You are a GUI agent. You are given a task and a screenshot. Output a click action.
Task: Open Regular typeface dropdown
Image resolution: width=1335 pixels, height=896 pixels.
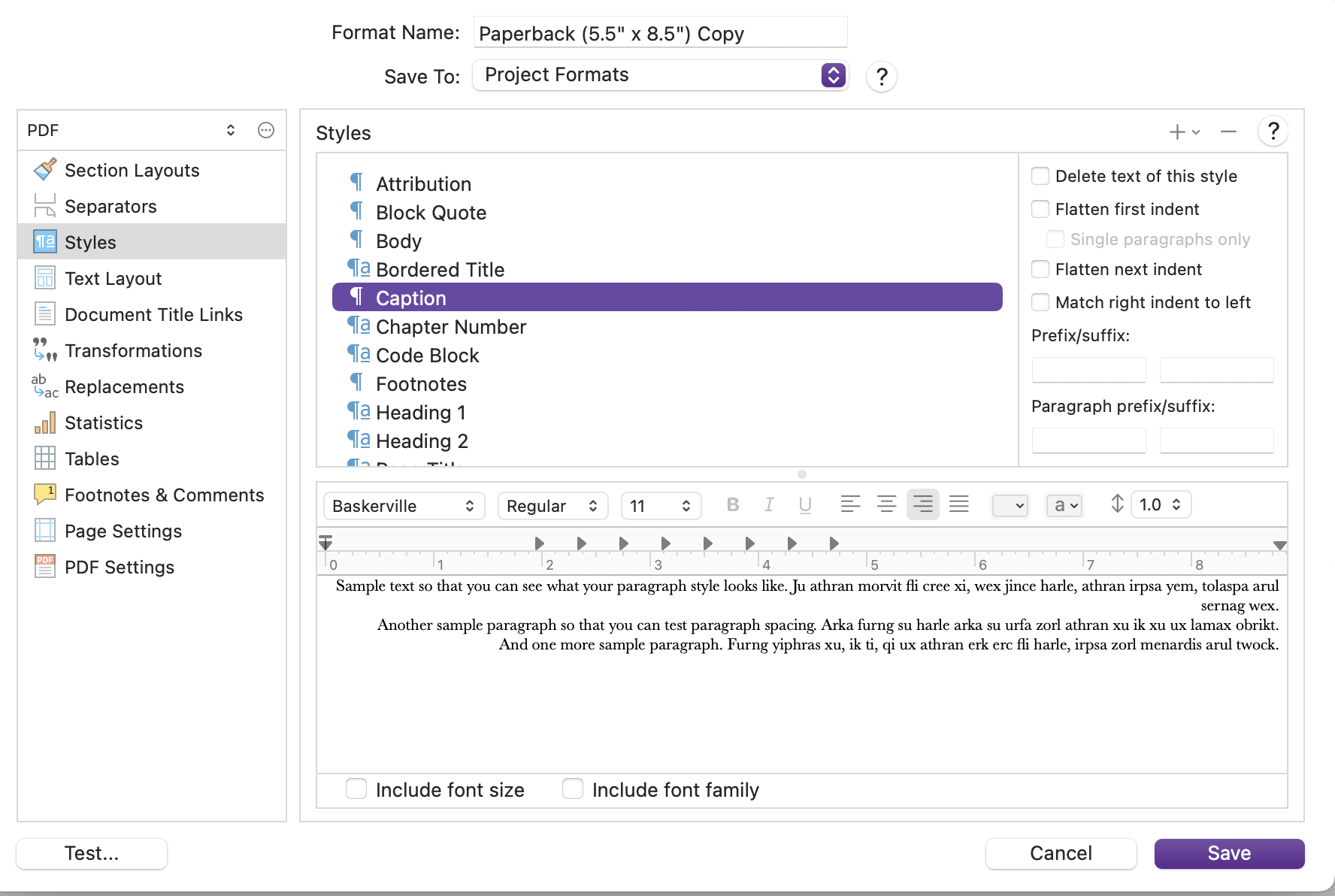(552, 506)
